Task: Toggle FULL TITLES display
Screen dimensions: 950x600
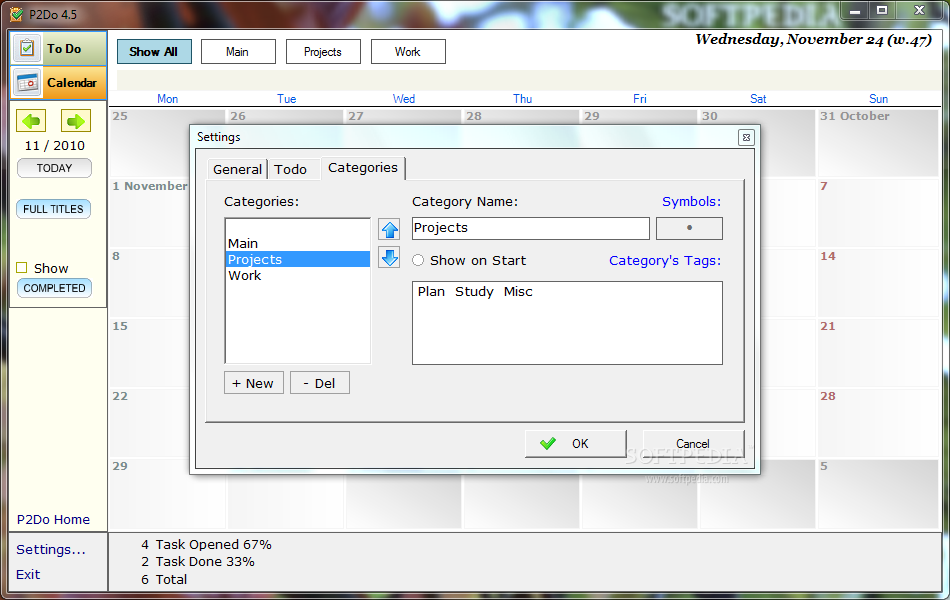Action: click(53, 209)
